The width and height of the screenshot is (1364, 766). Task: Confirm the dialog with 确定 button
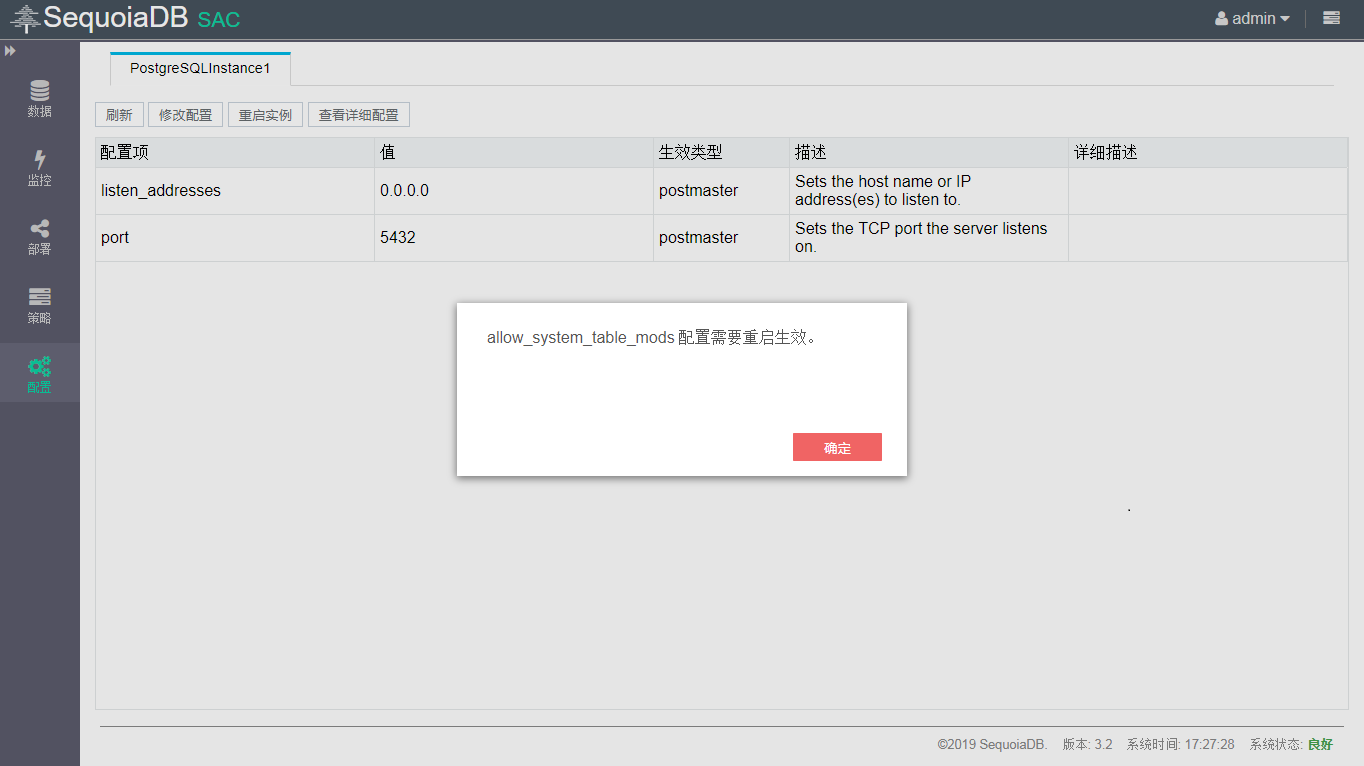837,447
